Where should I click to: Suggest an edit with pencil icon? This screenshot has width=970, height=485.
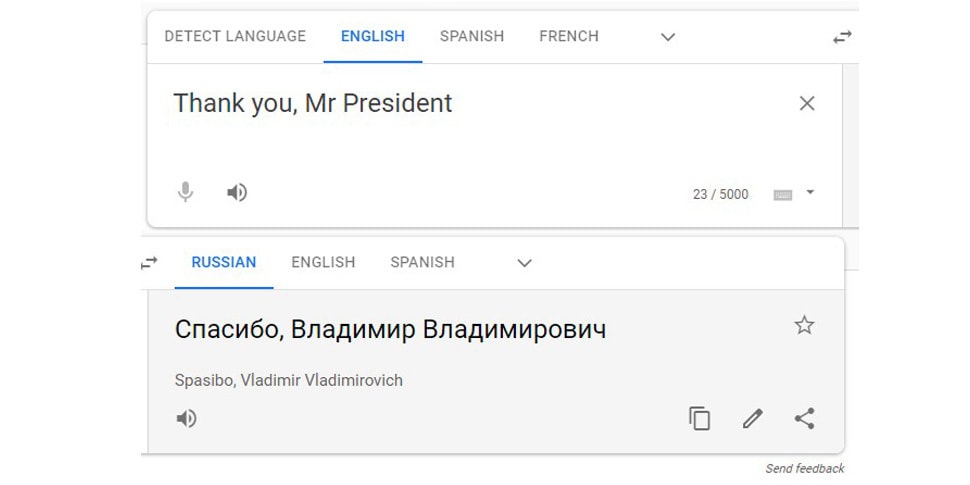click(753, 418)
